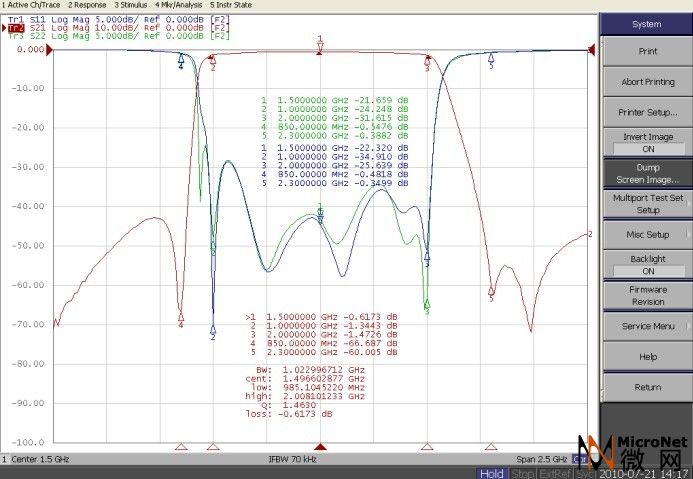
Task: Click the date and time display
Action: 643,474
